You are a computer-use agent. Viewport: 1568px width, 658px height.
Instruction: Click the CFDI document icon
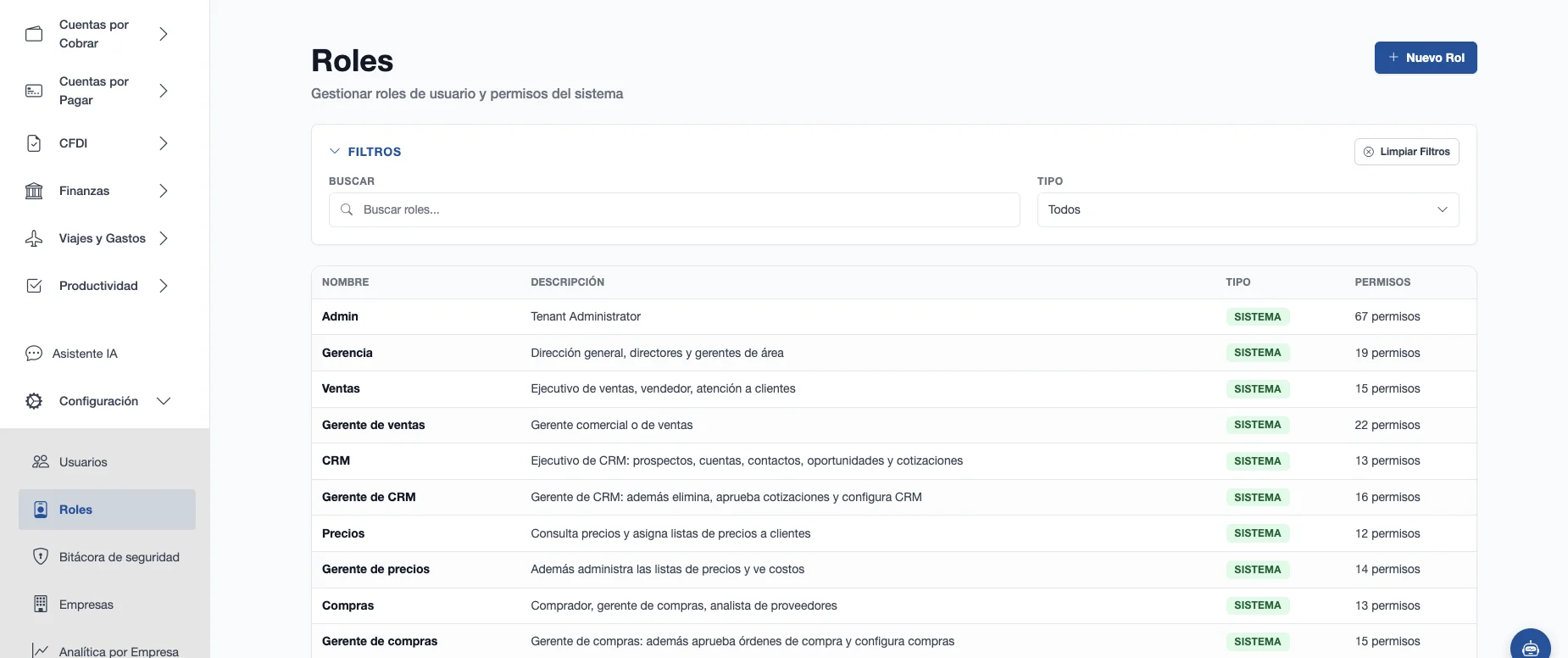34,143
